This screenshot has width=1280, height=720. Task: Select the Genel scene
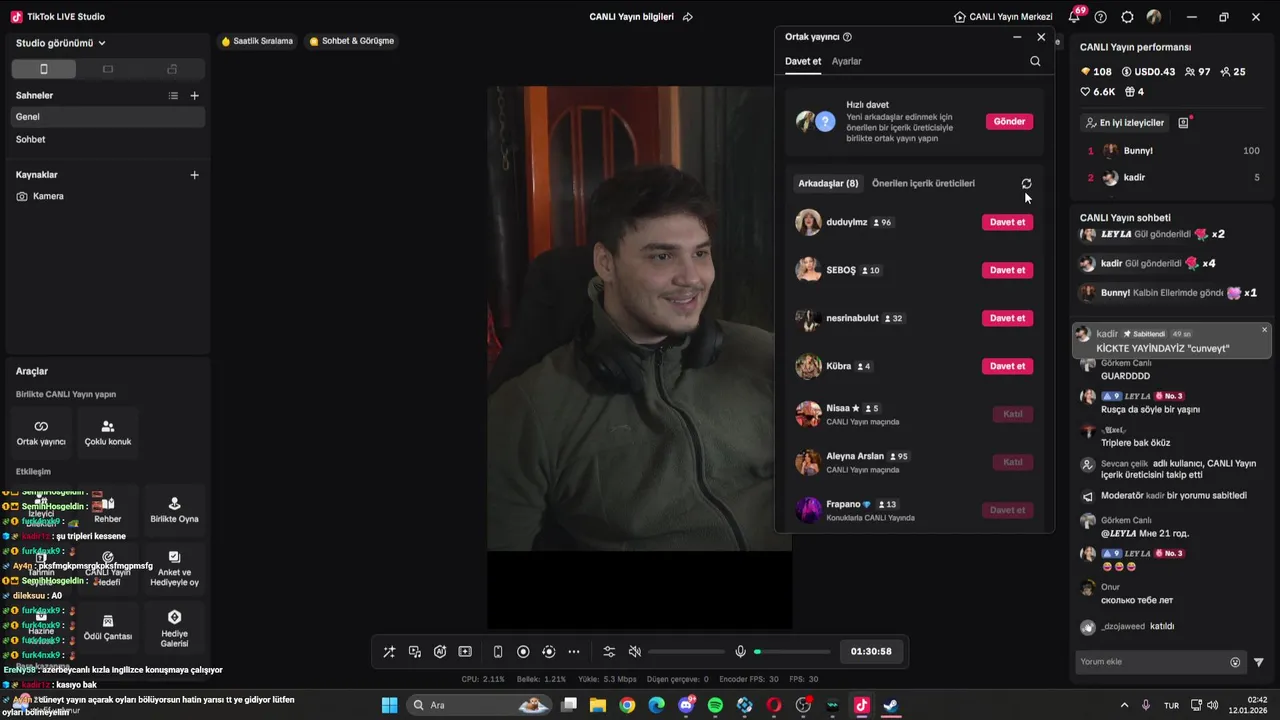[108, 117]
